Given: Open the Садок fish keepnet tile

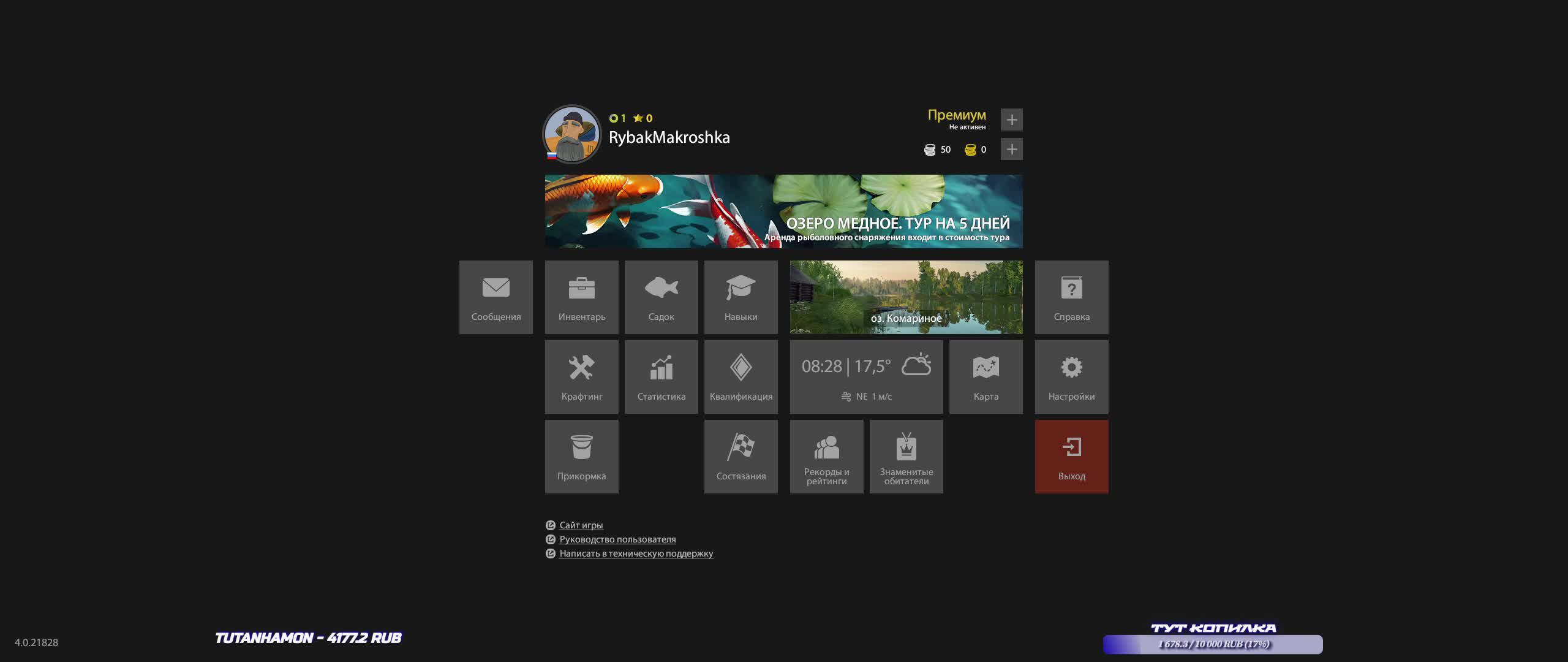Looking at the screenshot, I should (x=661, y=297).
